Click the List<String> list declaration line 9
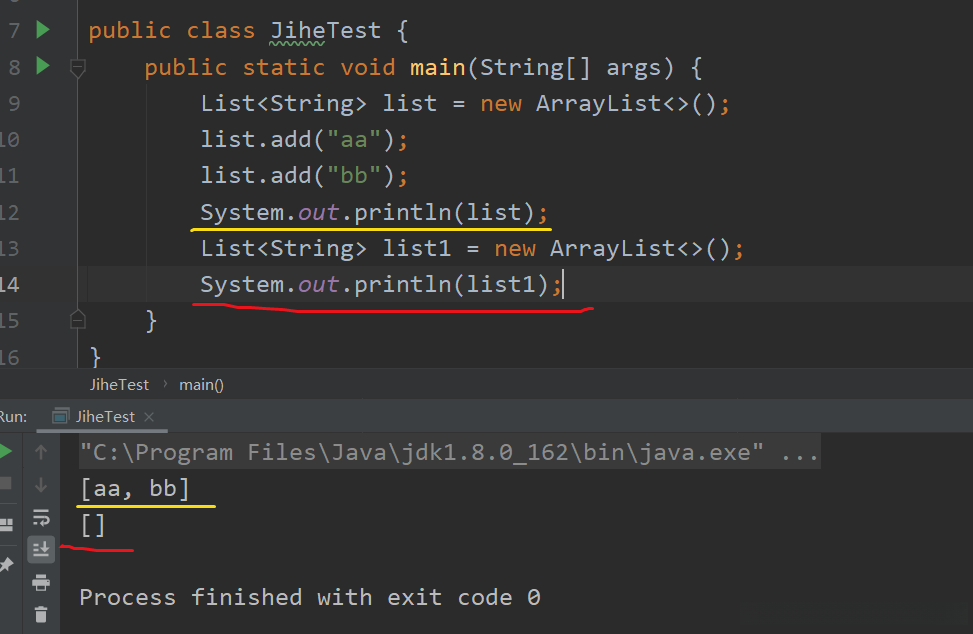The width and height of the screenshot is (973, 634). 465,103
